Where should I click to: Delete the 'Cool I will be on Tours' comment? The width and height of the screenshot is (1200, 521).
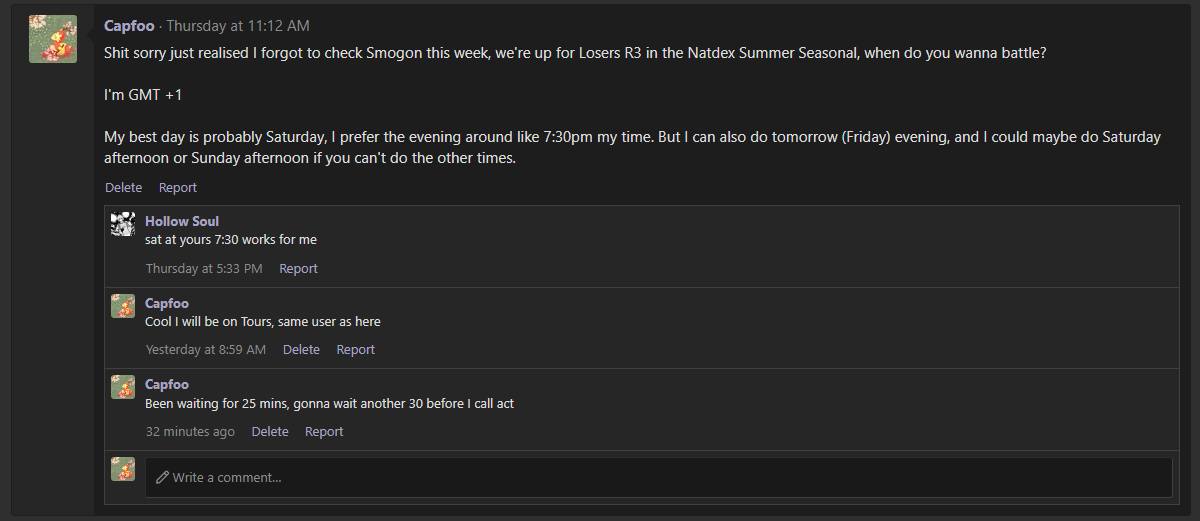301,349
